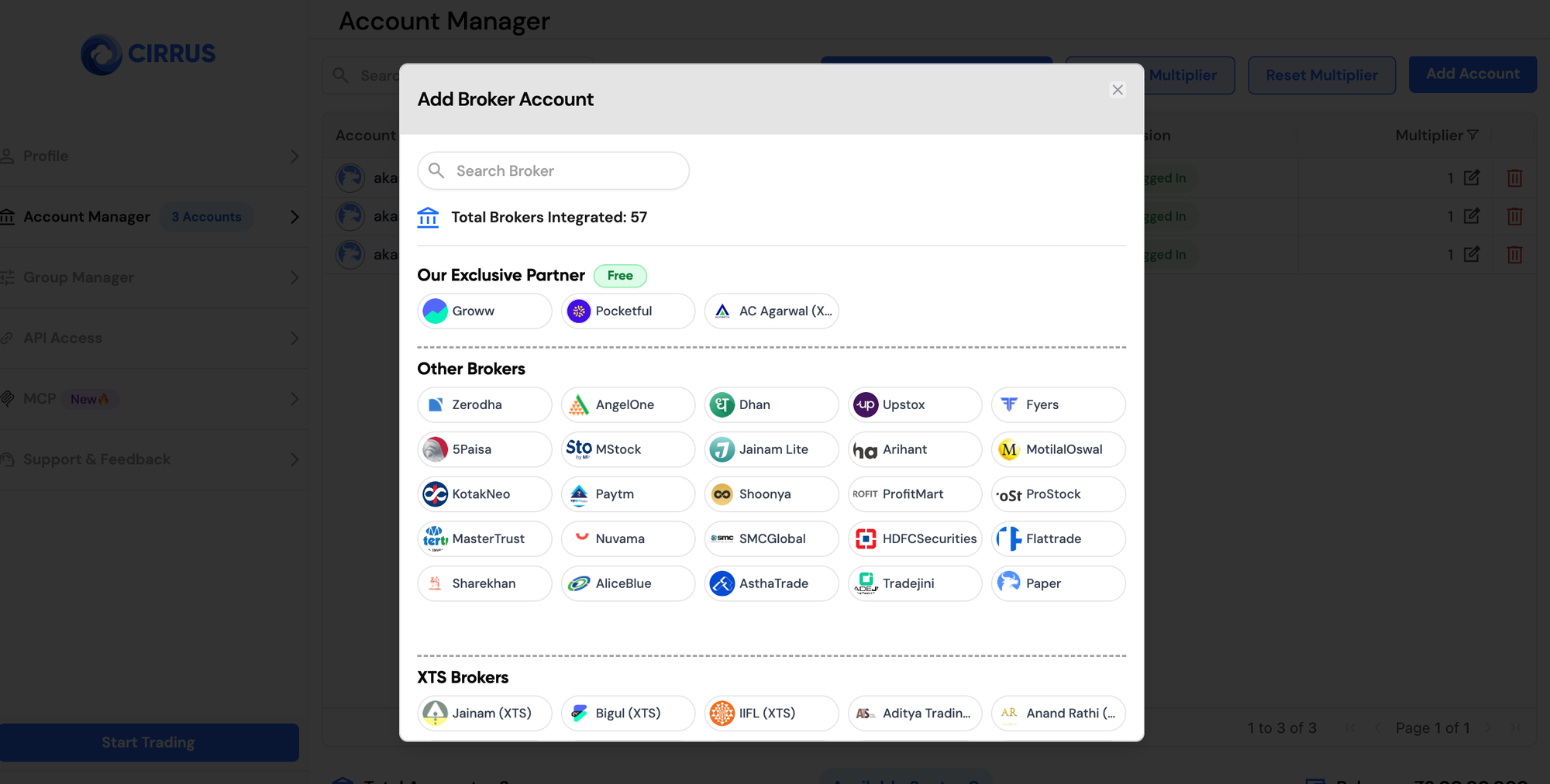Select SMCGlobal broker
Screen dimensions: 1550x784
pos(771,538)
